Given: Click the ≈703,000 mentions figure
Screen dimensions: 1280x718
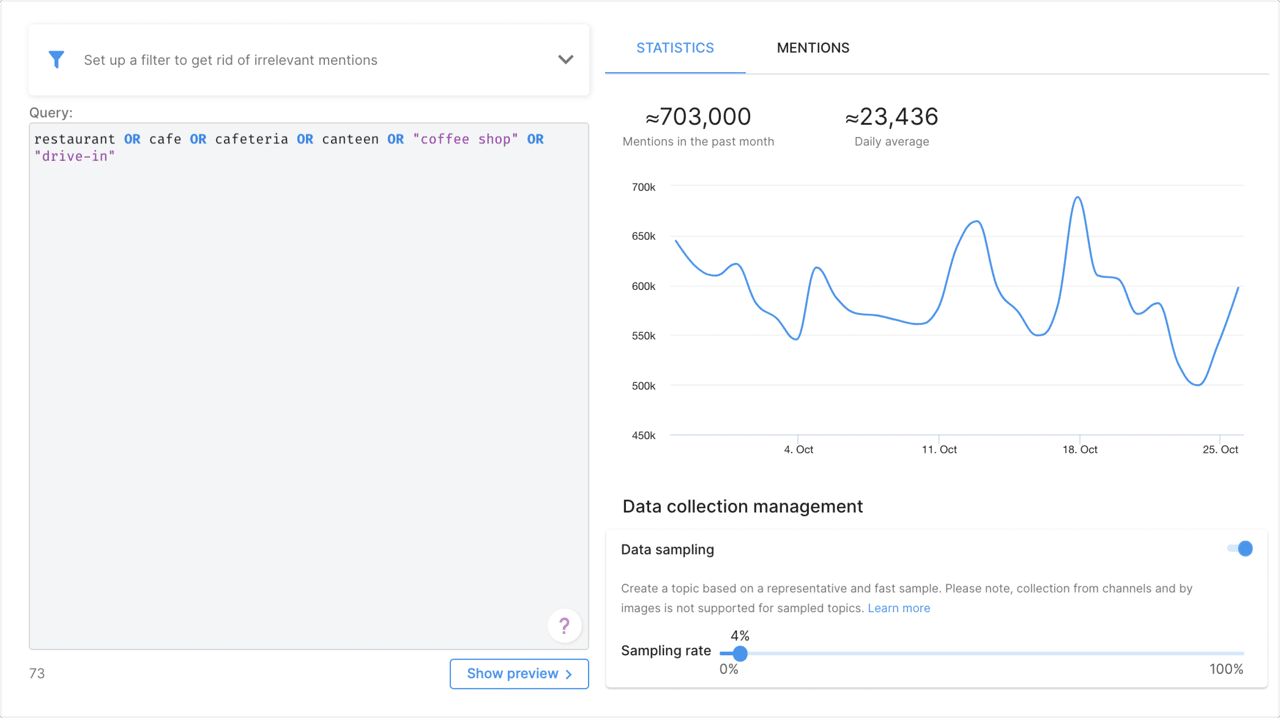Looking at the screenshot, I should [x=697, y=116].
